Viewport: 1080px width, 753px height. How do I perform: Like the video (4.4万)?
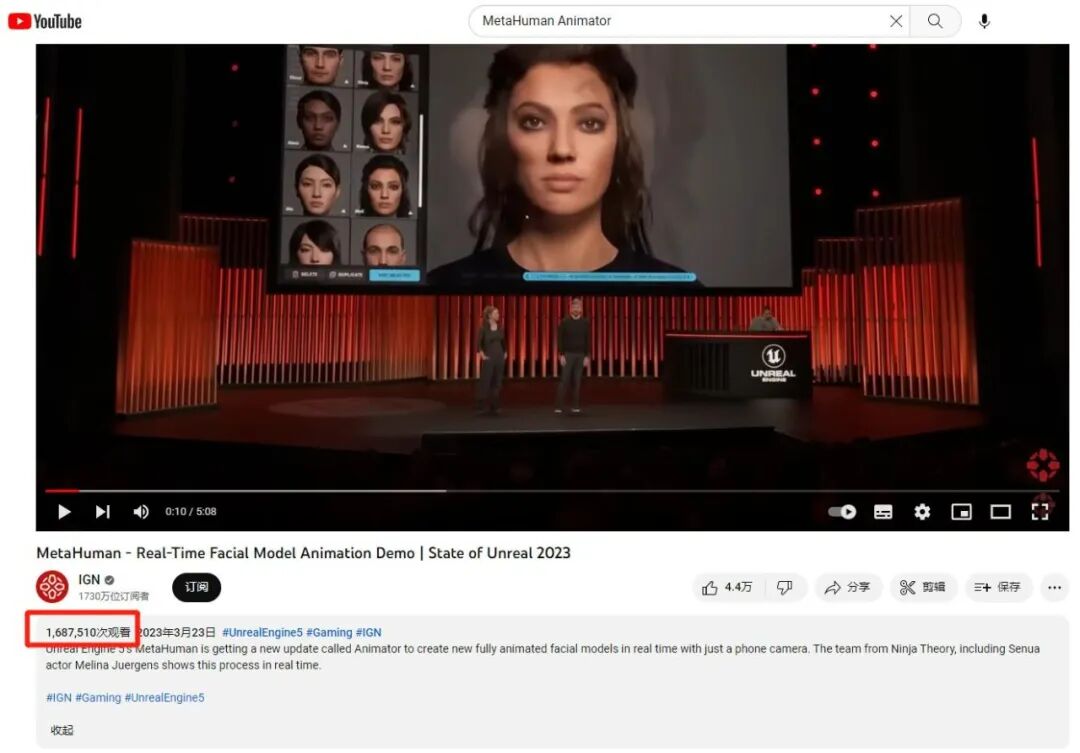pos(727,588)
